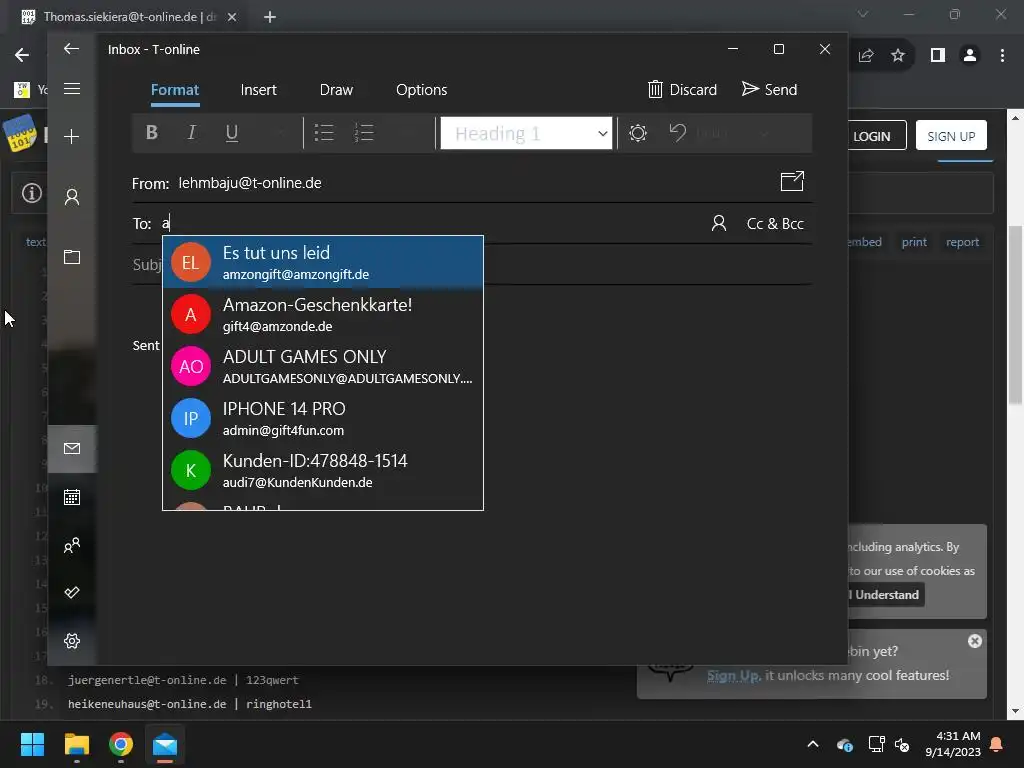Switch to the Calendar icon in sidebar
Viewport: 1024px width, 768px height.
tap(72, 497)
